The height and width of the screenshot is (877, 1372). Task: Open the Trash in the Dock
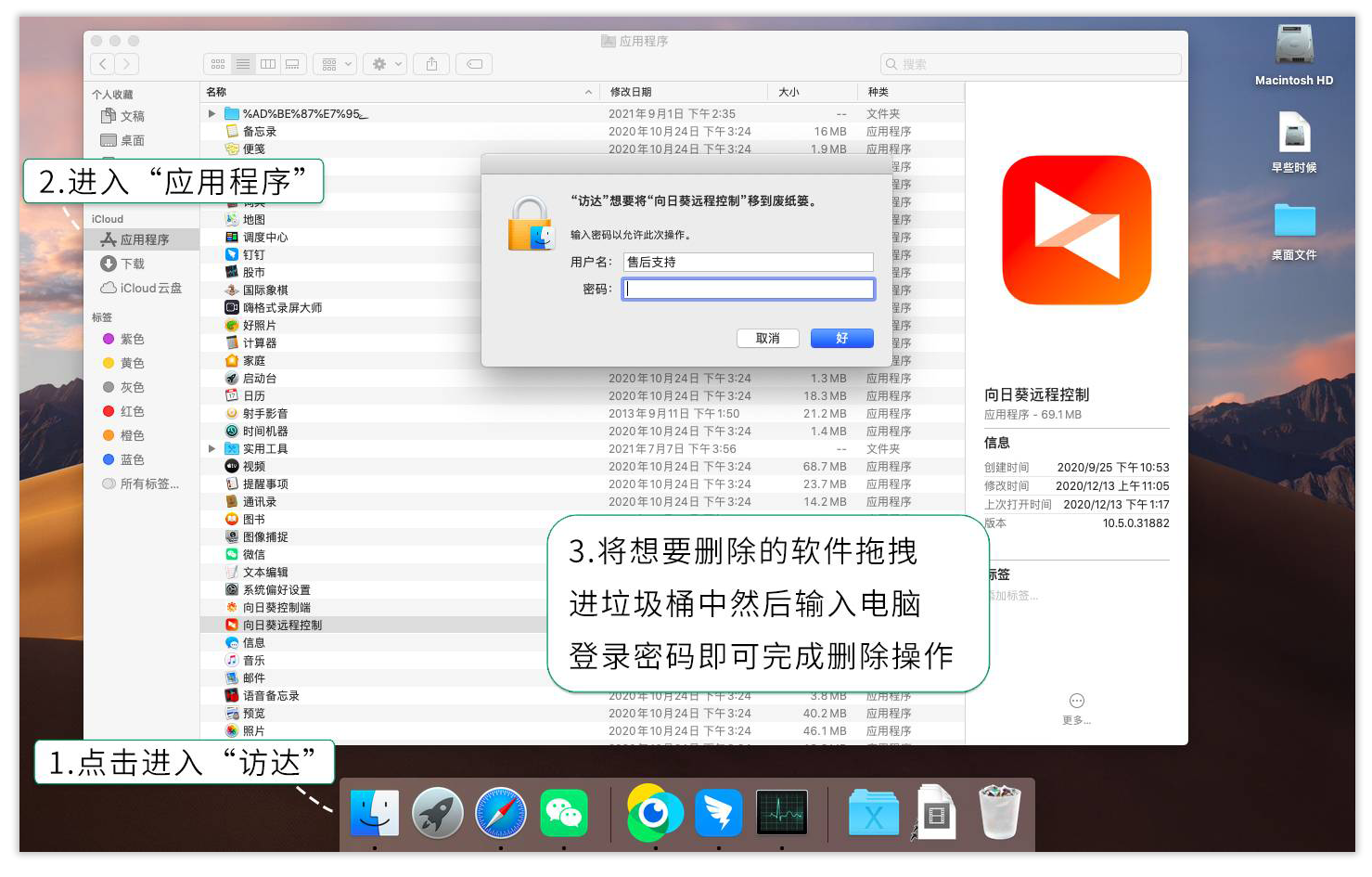pyautogui.click(x=1000, y=812)
